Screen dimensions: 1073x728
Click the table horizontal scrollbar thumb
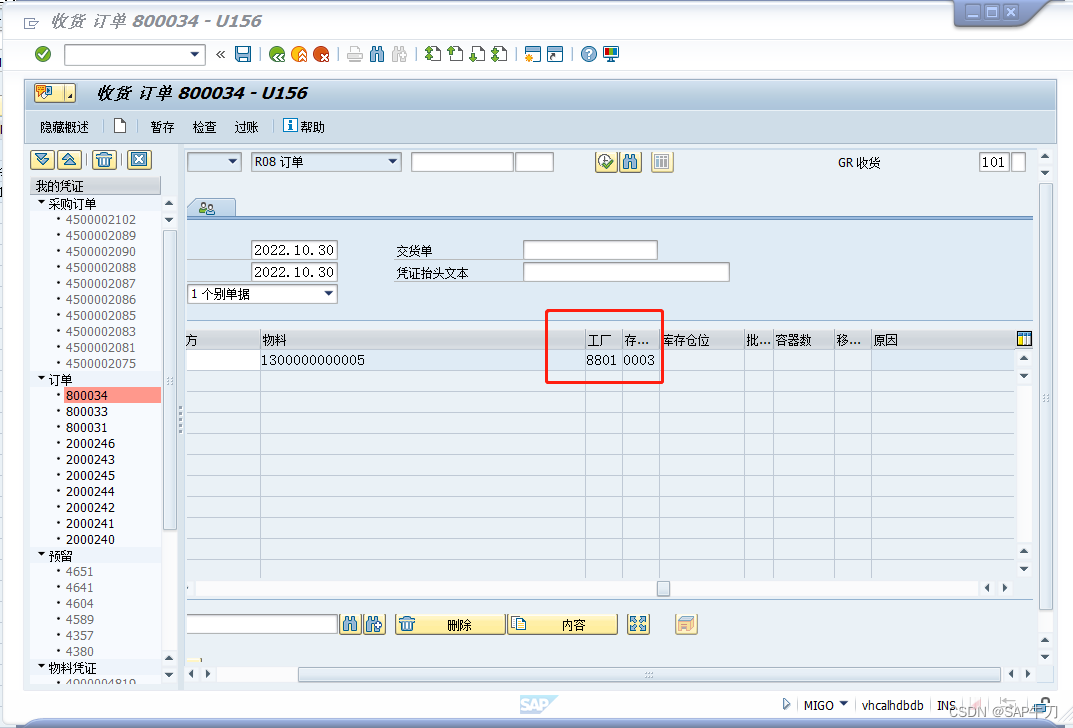tap(663, 588)
